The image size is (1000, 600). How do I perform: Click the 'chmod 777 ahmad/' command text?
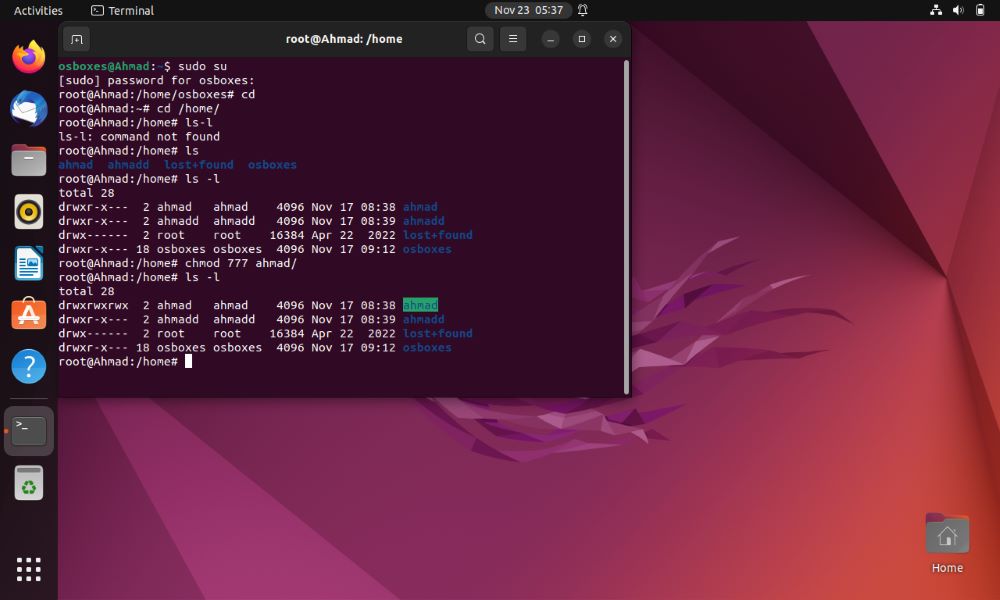pos(241,263)
